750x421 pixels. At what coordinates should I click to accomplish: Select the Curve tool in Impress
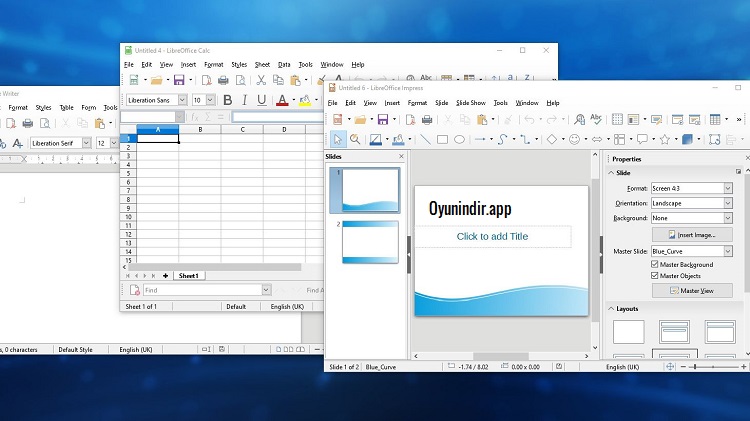pos(502,140)
